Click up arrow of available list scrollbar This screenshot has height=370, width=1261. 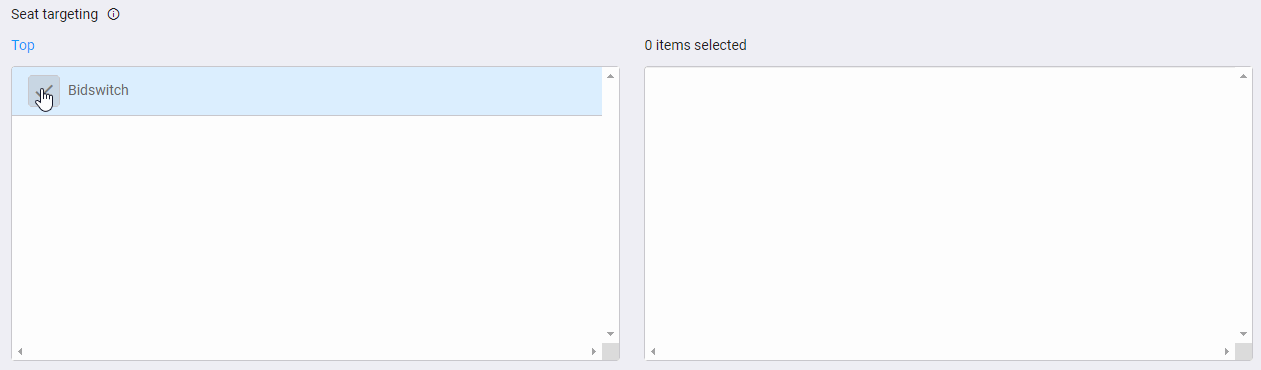(610, 76)
